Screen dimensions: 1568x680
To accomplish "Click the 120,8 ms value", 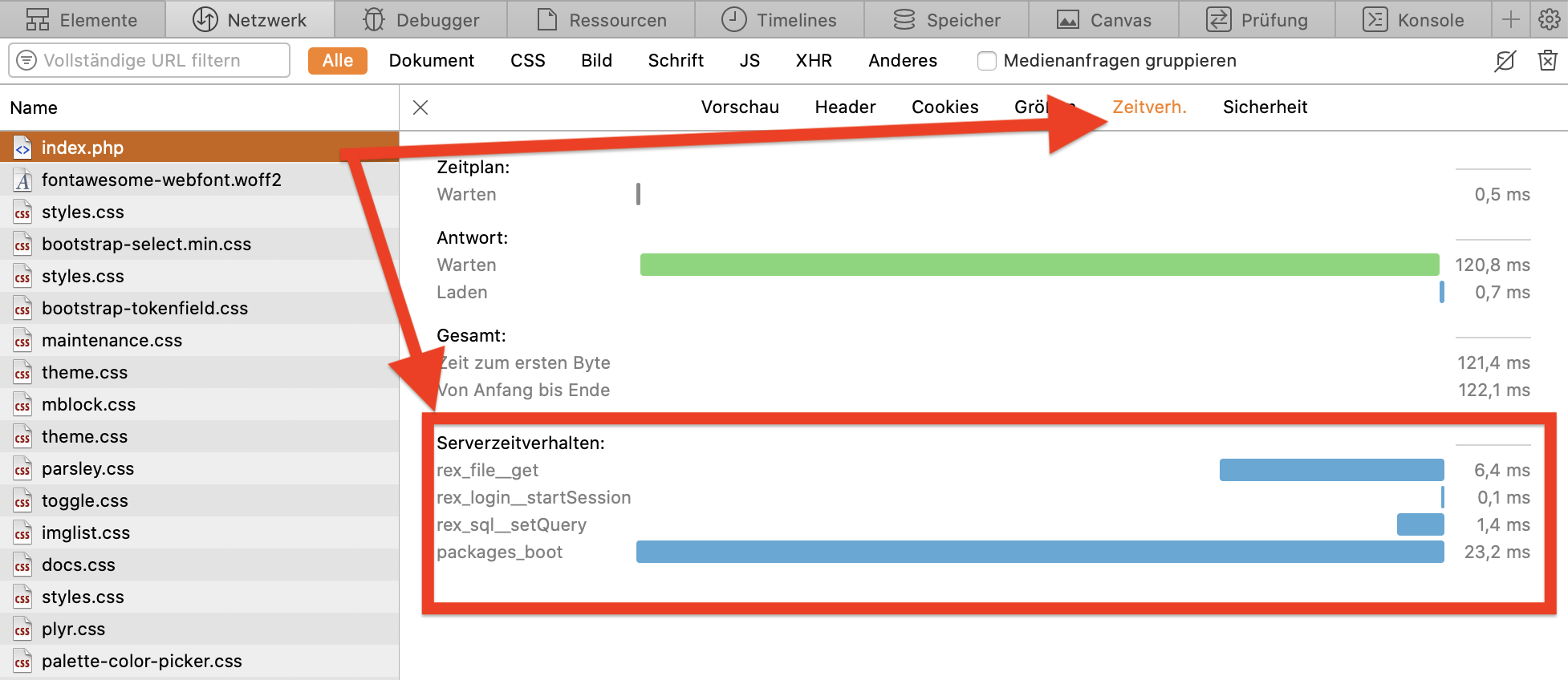I will tap(1492, 265).
